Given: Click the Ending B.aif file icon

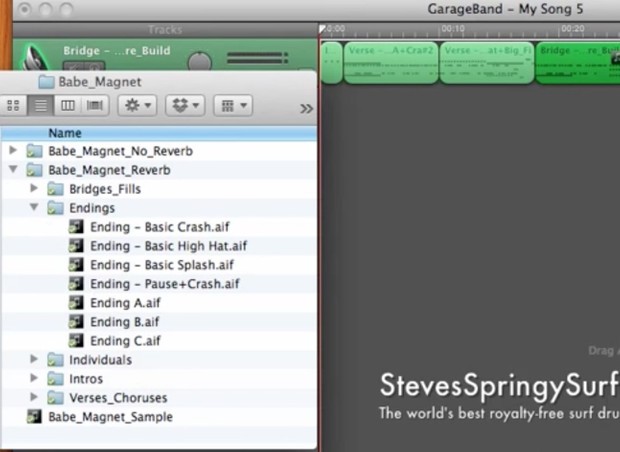Looking at the screenshot, I should tap(76, 322).
